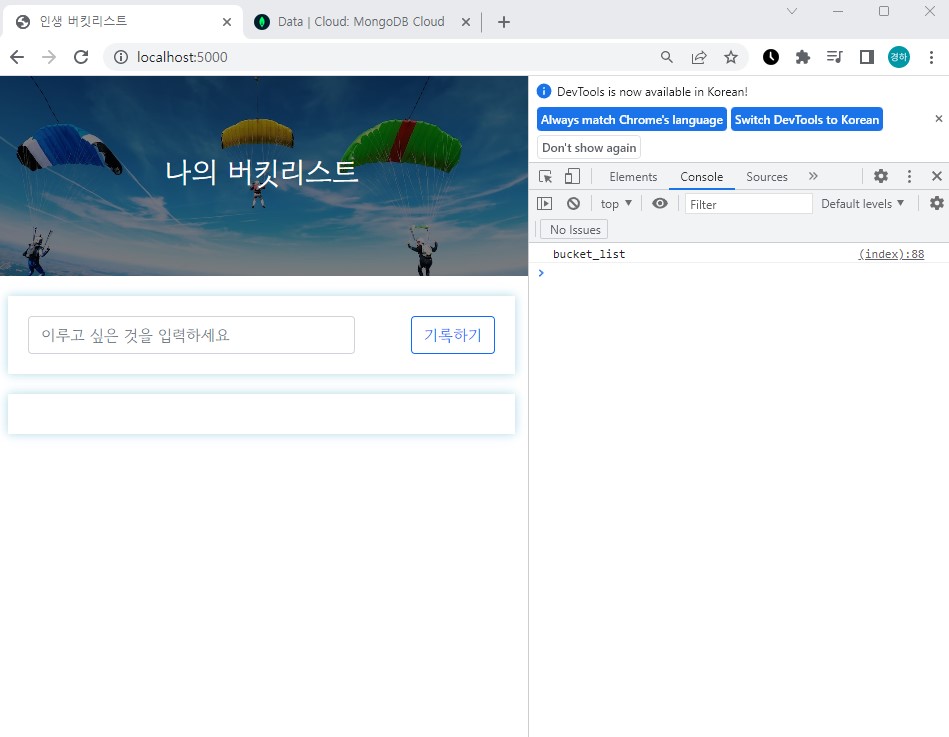Image resolution: width=949 pixels, height=737 pixels.
Task: Open the black clock extension icon
Action: coord(770,57)
